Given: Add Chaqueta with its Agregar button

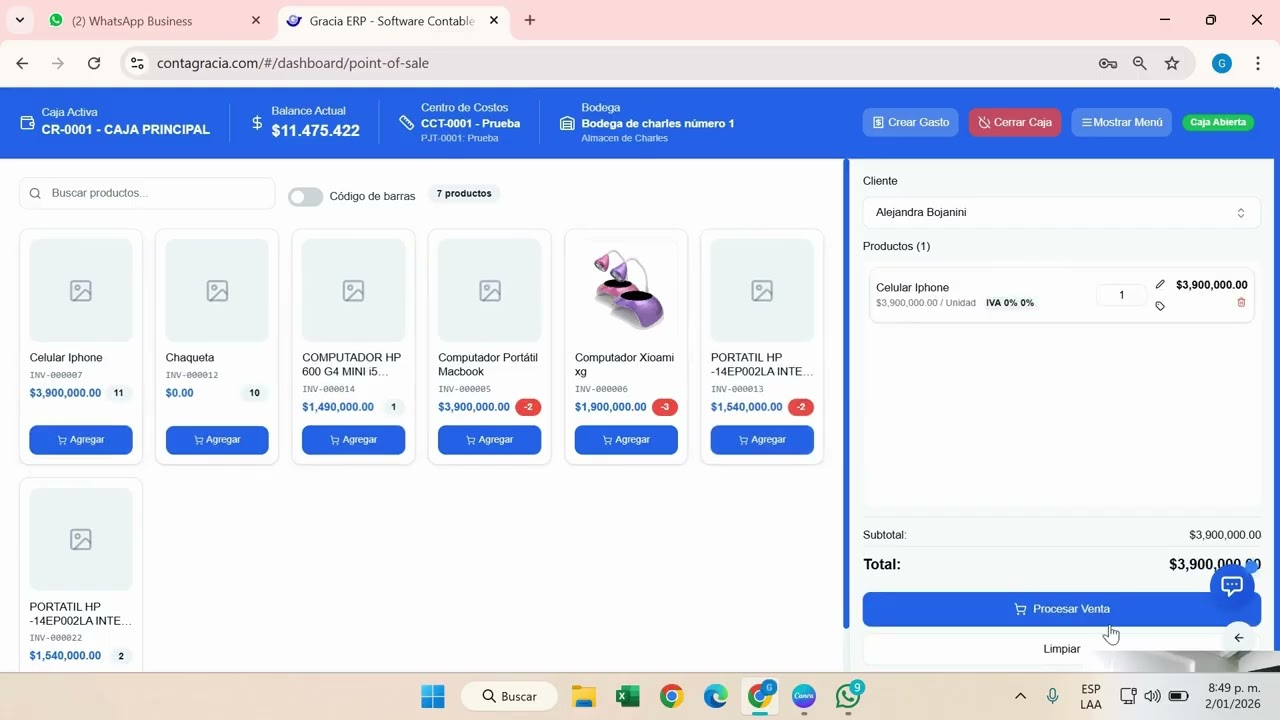Looking at the screenshot, I should pyautogui.click(x=217, y=440).
